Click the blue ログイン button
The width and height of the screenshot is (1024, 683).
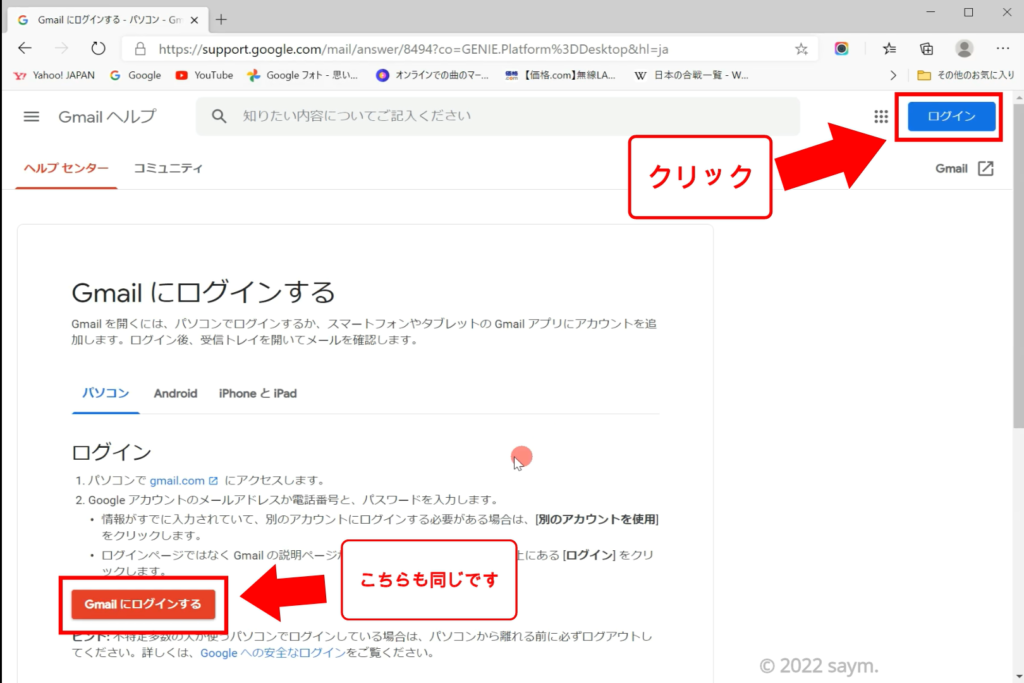951,116
